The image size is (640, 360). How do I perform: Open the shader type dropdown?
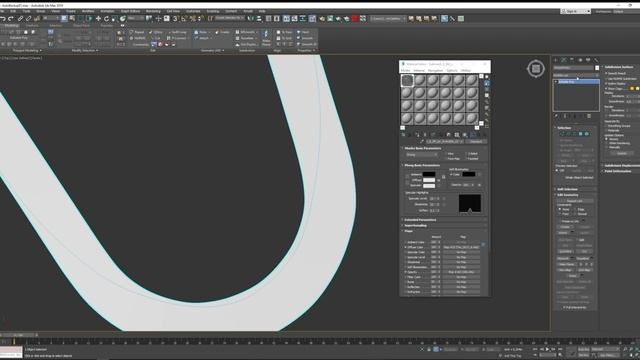(421, 155)
